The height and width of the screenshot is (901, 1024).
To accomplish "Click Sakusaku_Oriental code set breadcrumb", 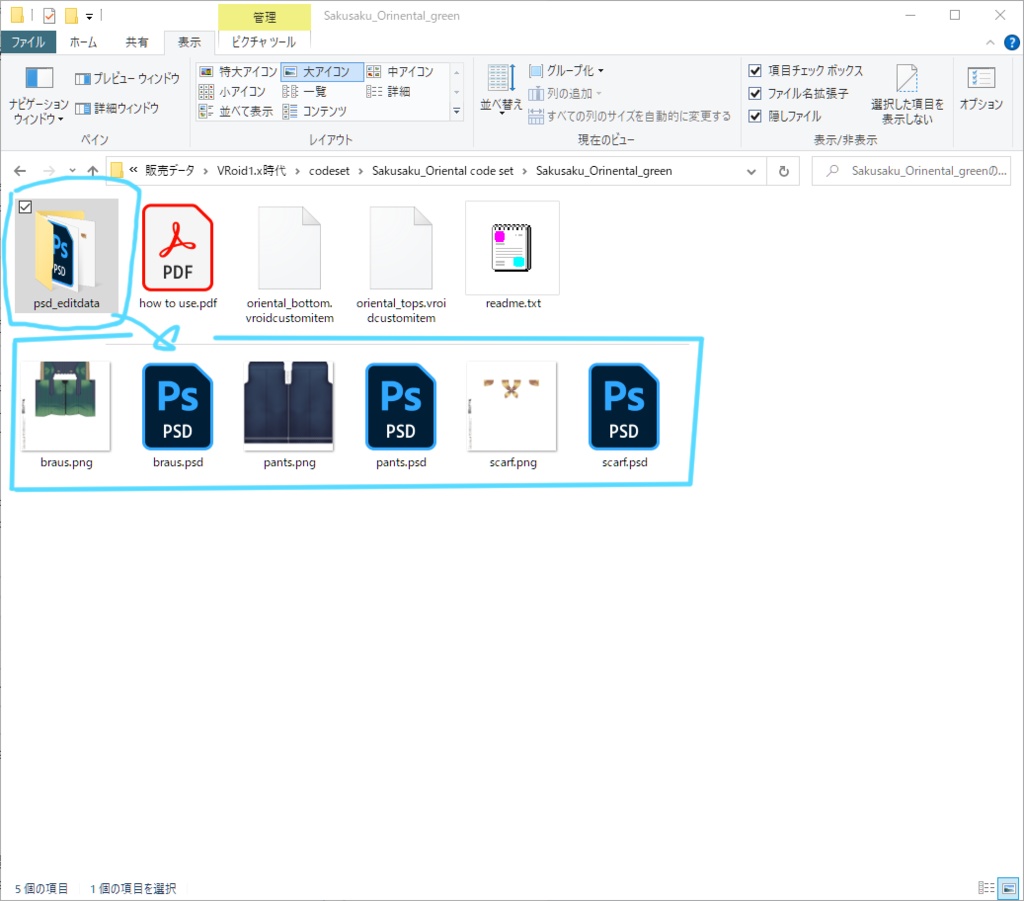I will pyautogui.click(x=443, y=171).
